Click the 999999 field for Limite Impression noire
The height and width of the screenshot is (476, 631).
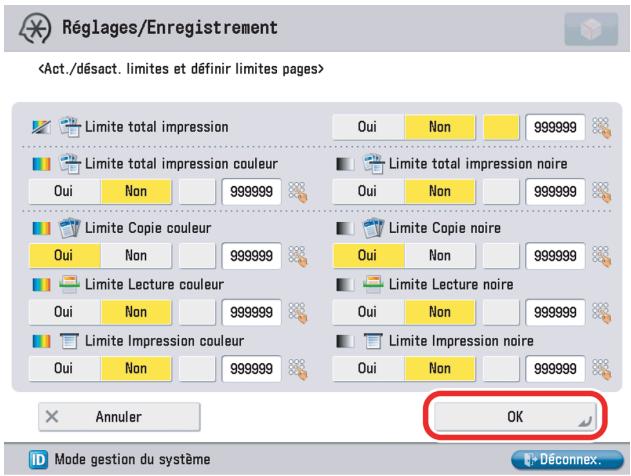(555, 369)
